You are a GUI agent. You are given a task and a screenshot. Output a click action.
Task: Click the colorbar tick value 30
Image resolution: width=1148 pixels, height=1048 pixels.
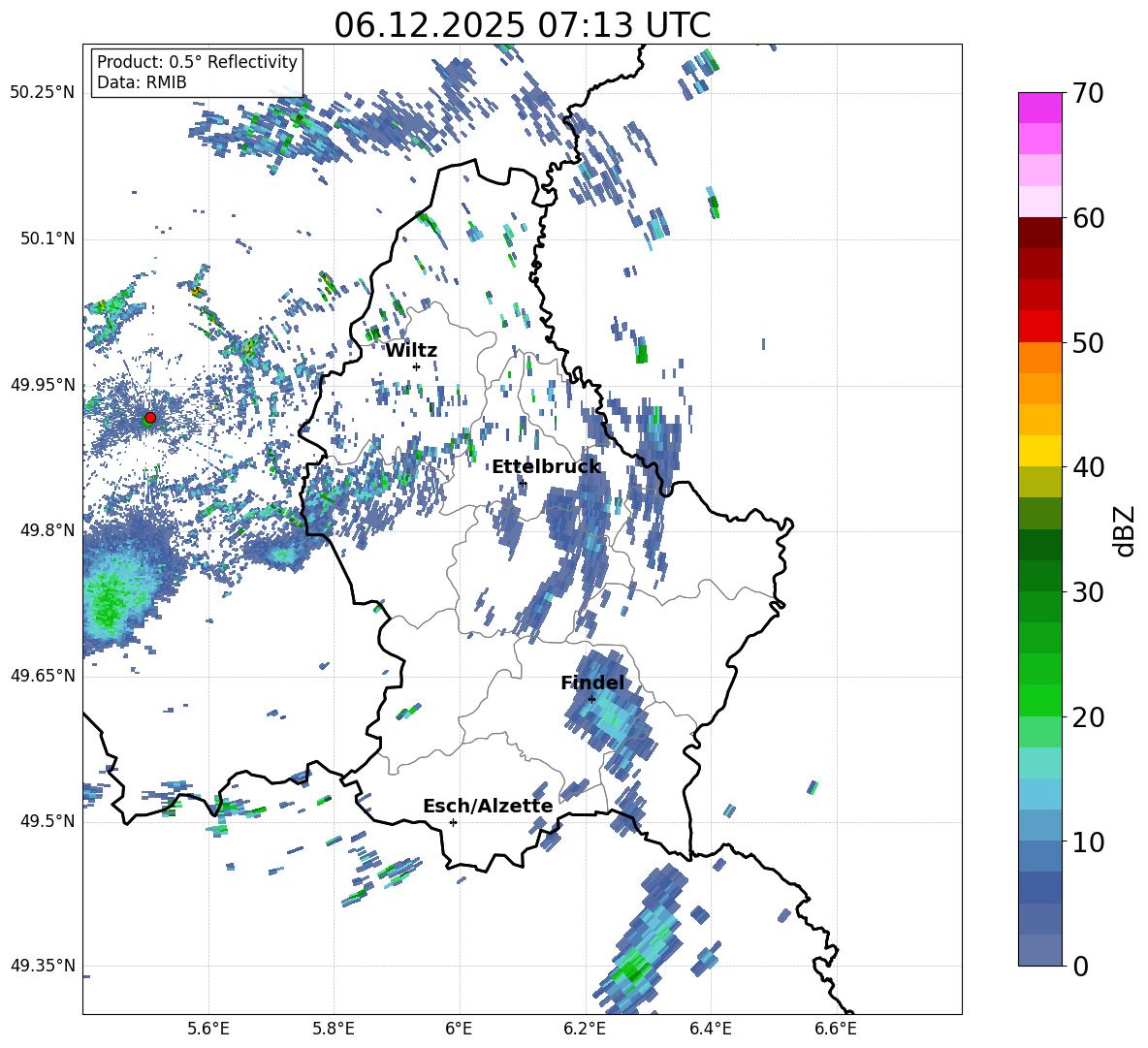[1088, 592]
